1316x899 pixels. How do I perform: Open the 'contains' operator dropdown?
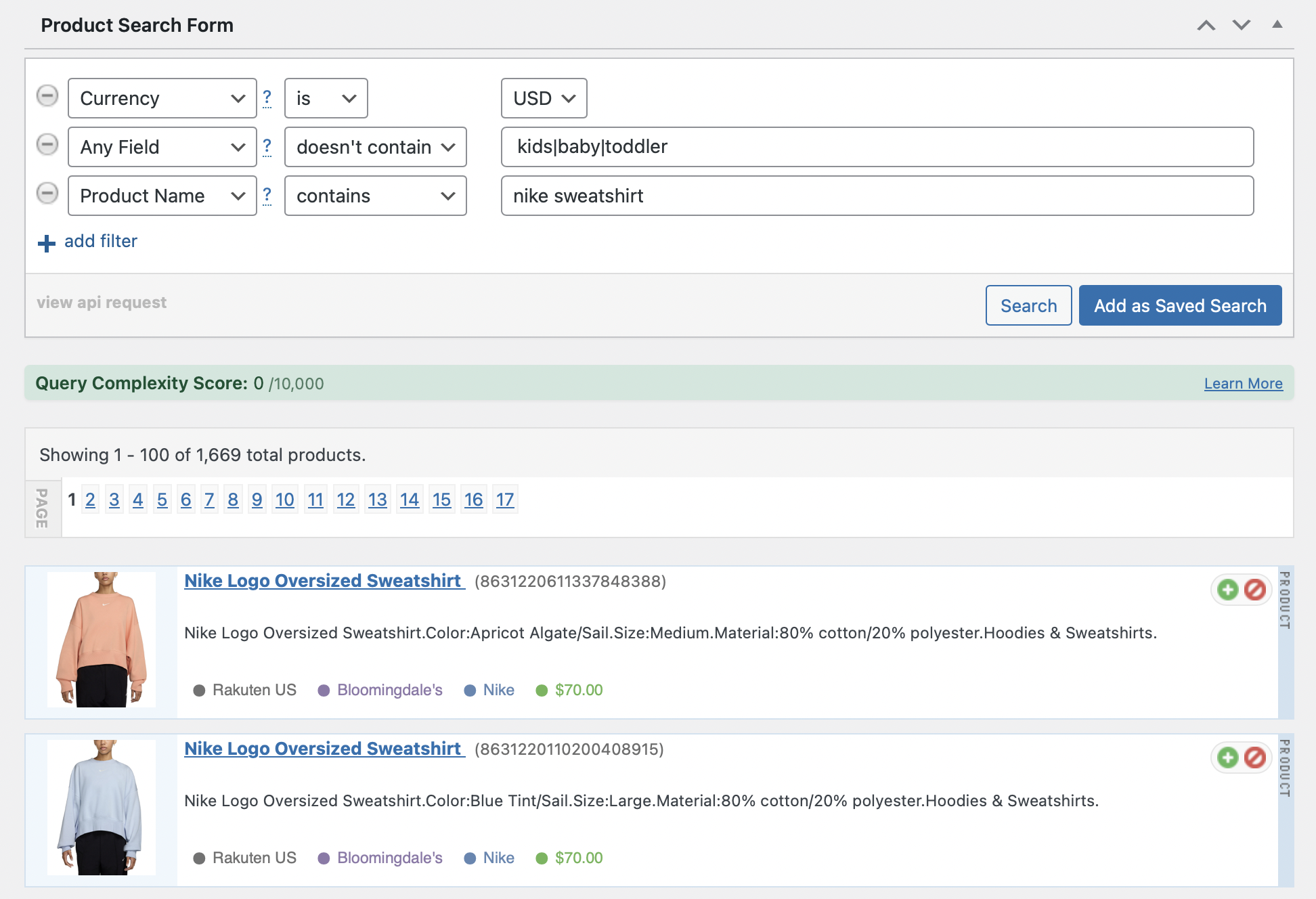376,196
